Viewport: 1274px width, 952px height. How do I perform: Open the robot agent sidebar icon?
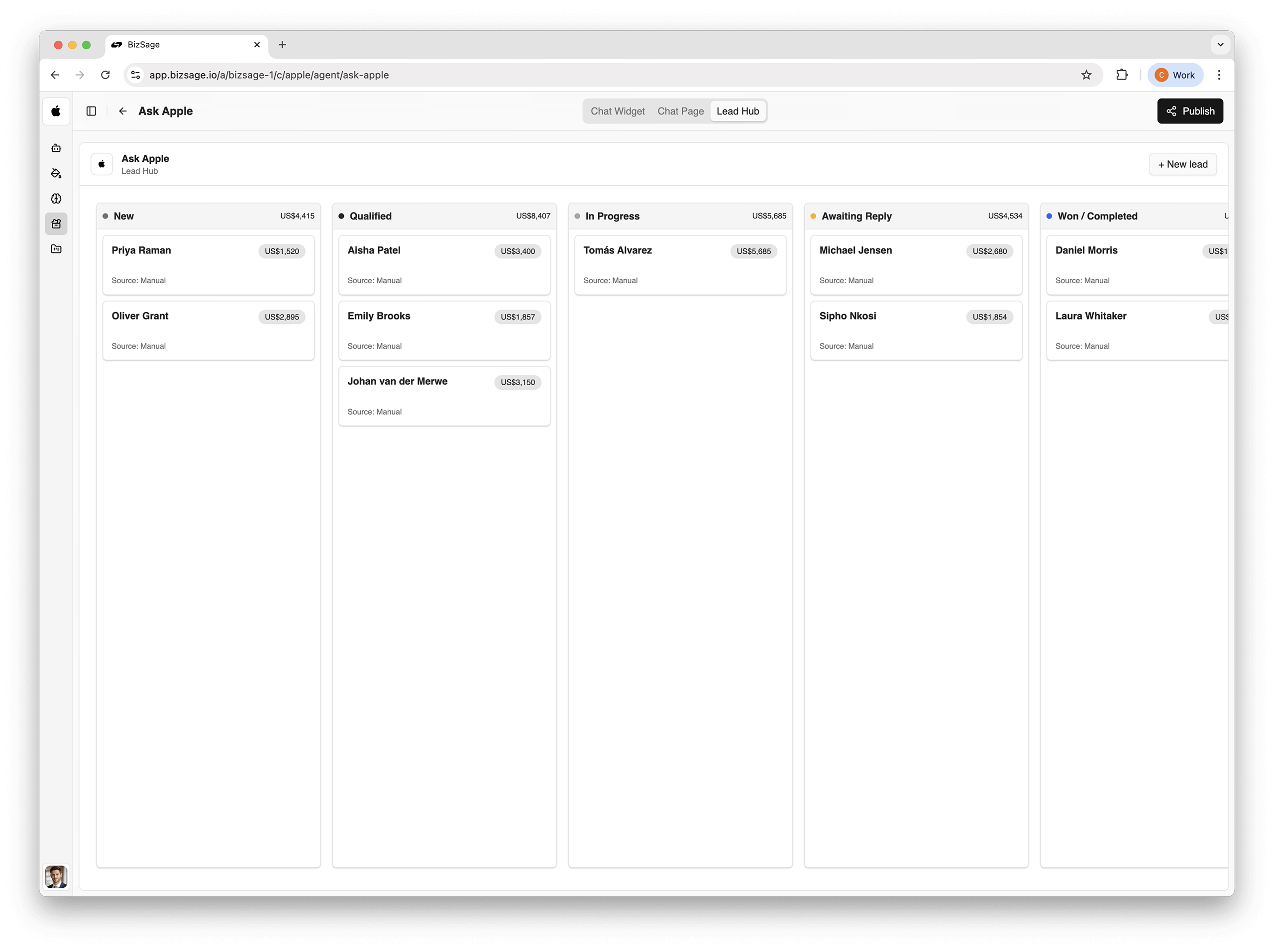pos(56,148)
